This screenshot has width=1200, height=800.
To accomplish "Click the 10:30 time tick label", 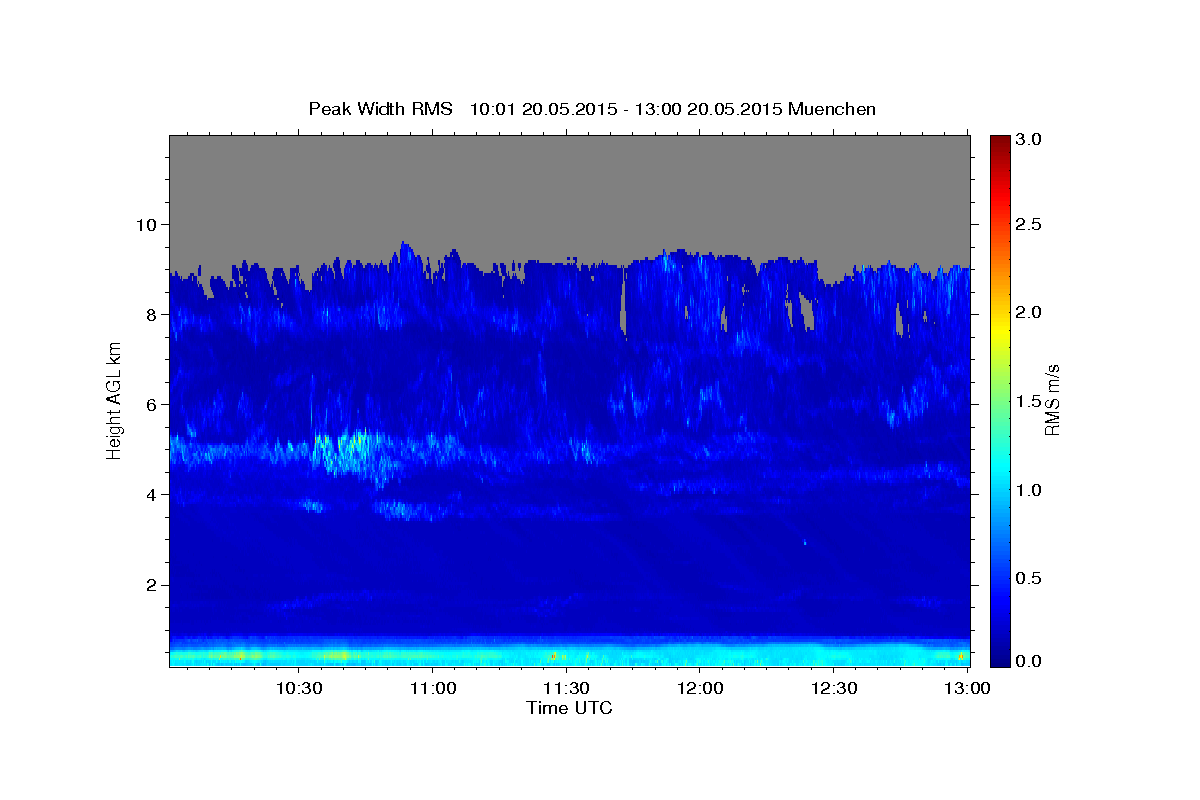I will (x=299, y=688).
